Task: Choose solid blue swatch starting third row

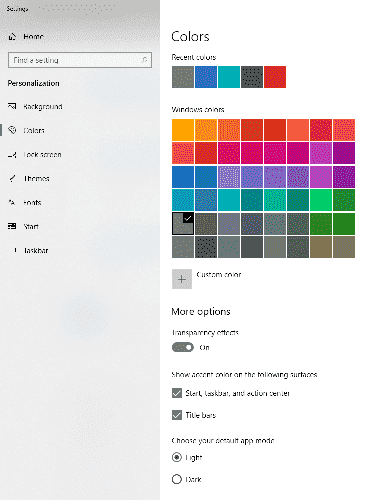Action: (x=183, y=177)
